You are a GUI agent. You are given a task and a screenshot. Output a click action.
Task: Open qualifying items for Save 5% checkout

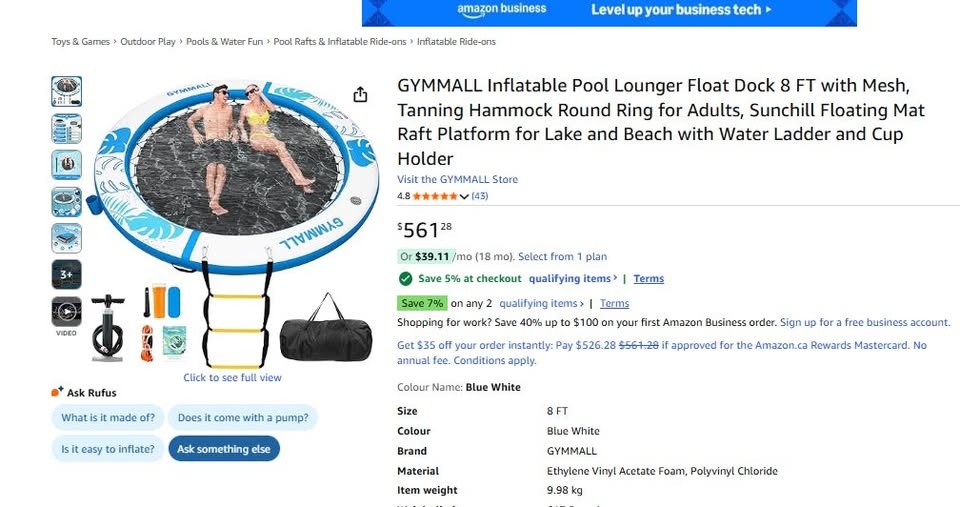(x=572, y=279)
